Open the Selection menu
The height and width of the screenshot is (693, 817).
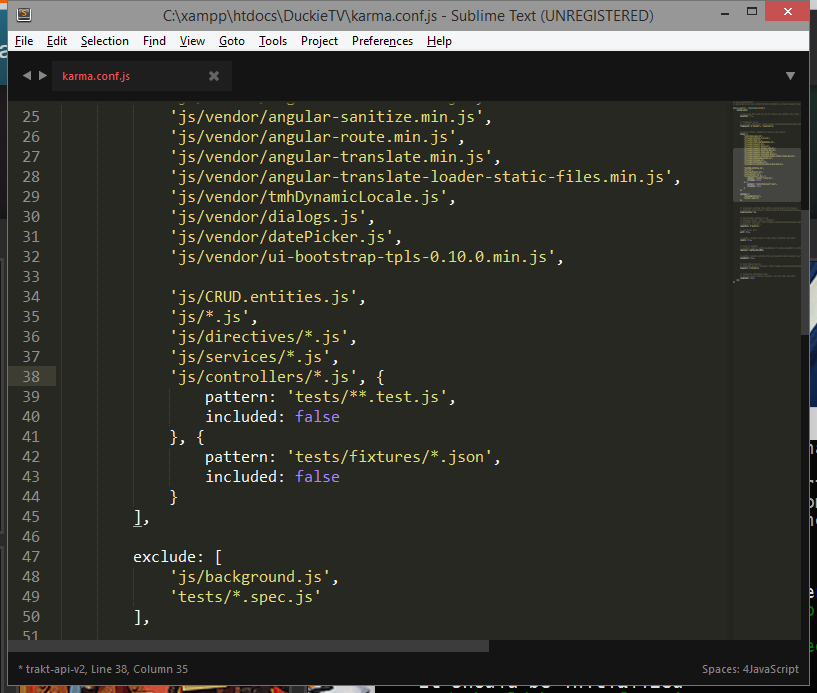(x=105, y=41)
